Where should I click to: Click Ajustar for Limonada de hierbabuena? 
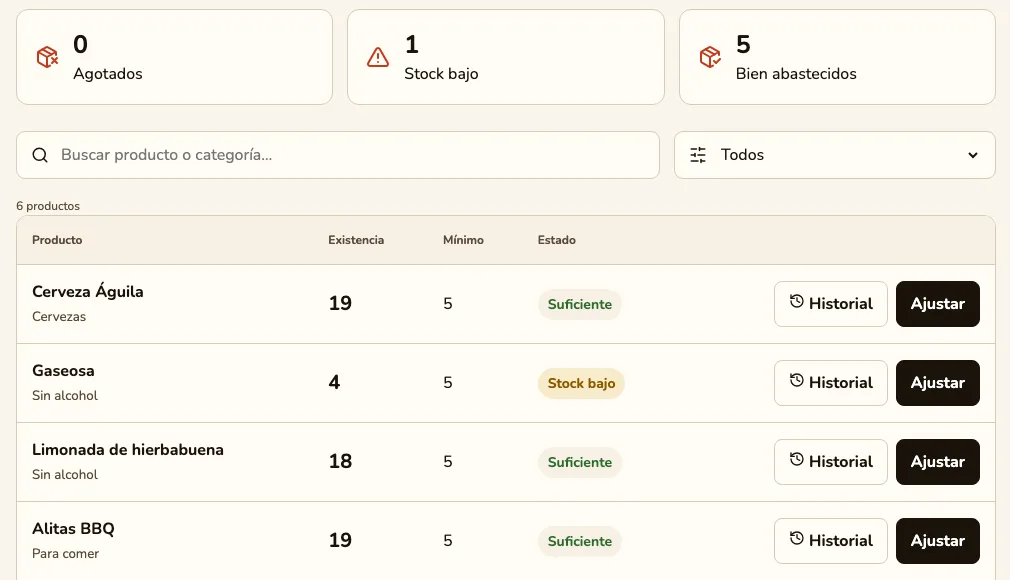click(938, 462)
